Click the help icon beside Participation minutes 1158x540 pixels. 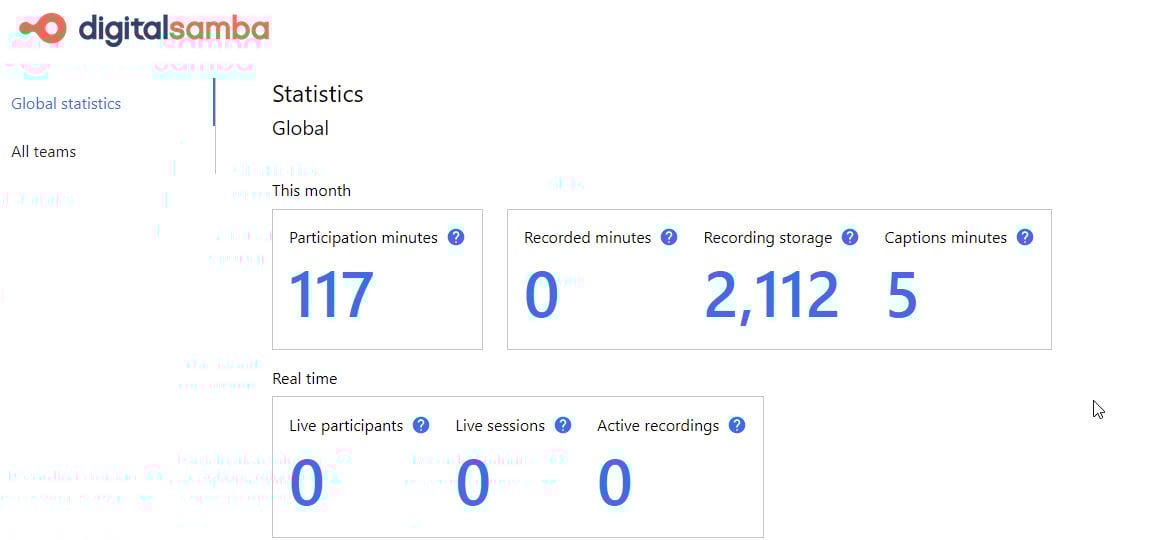tap(456, 238)
